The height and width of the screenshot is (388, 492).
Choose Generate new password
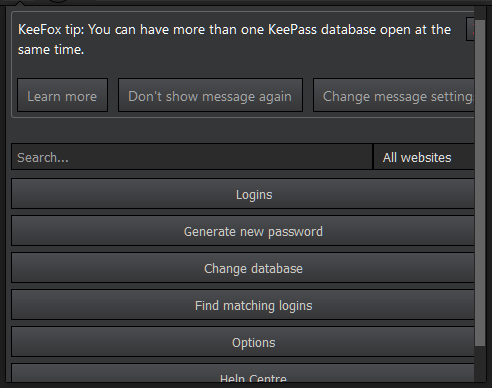[x=243, y=231]
